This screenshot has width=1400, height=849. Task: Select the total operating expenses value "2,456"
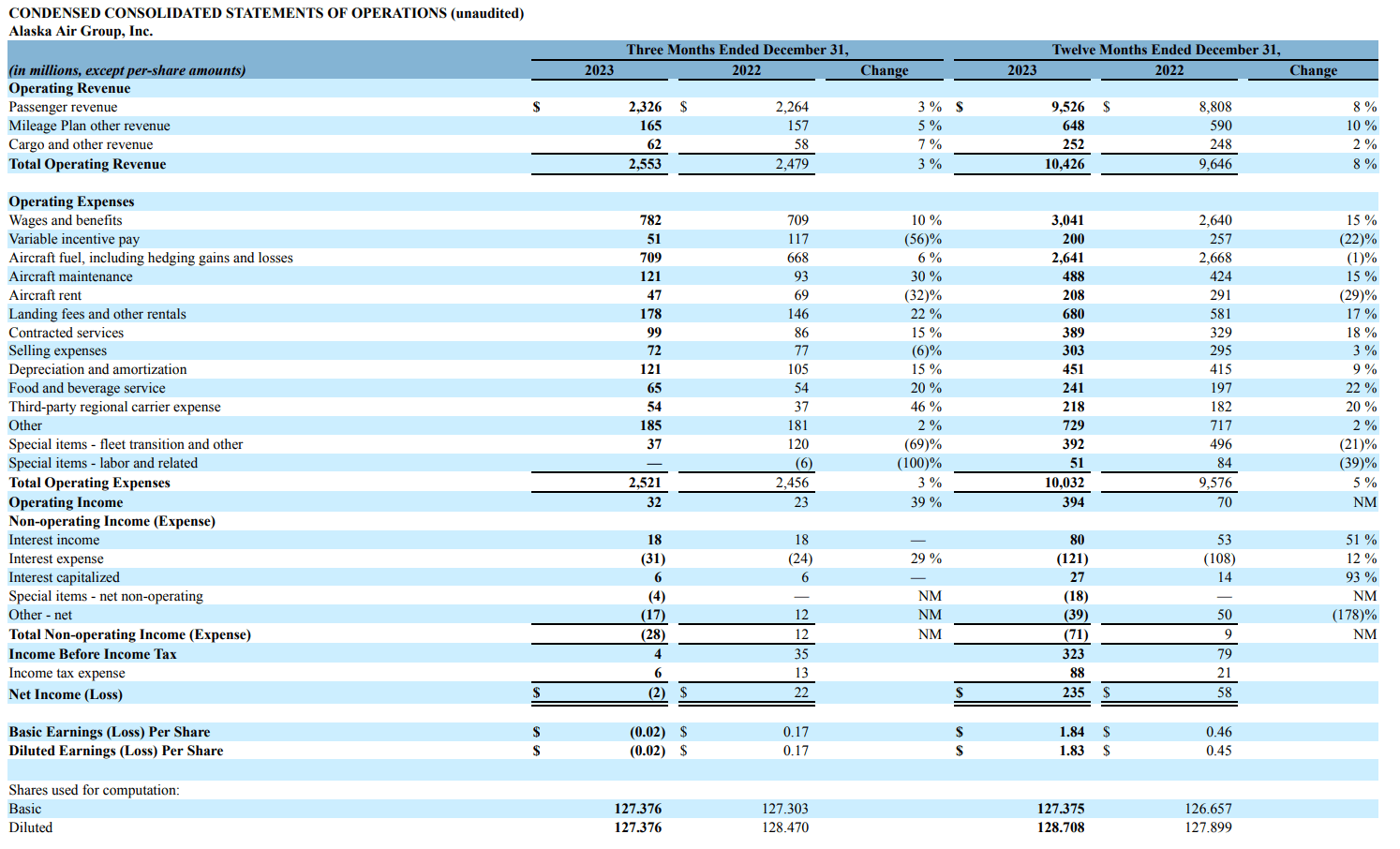tap(792, 483)
